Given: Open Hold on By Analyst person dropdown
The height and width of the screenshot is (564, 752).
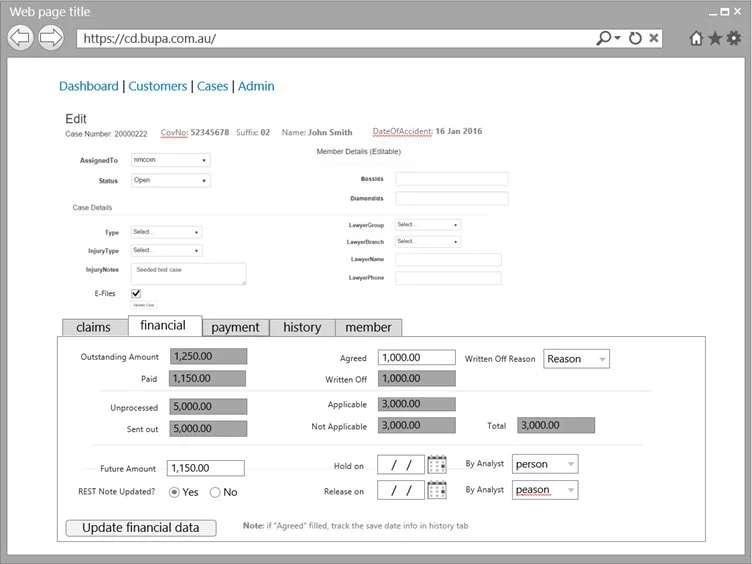Looking at the screenshot, I should click(x=545, y=464).
